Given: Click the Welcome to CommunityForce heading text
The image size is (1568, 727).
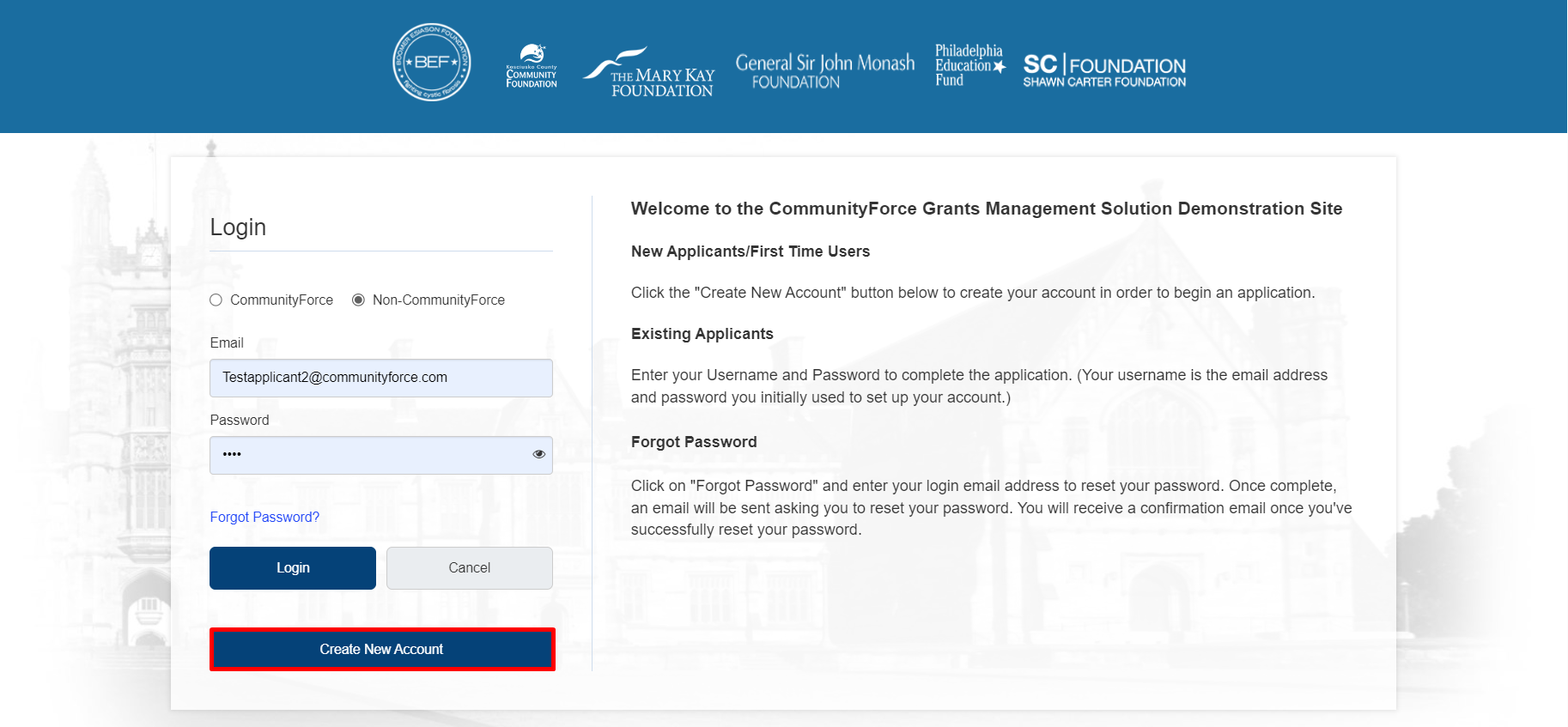Looking at the screenshot, I should pyautogui.click(x=986, y=209).
